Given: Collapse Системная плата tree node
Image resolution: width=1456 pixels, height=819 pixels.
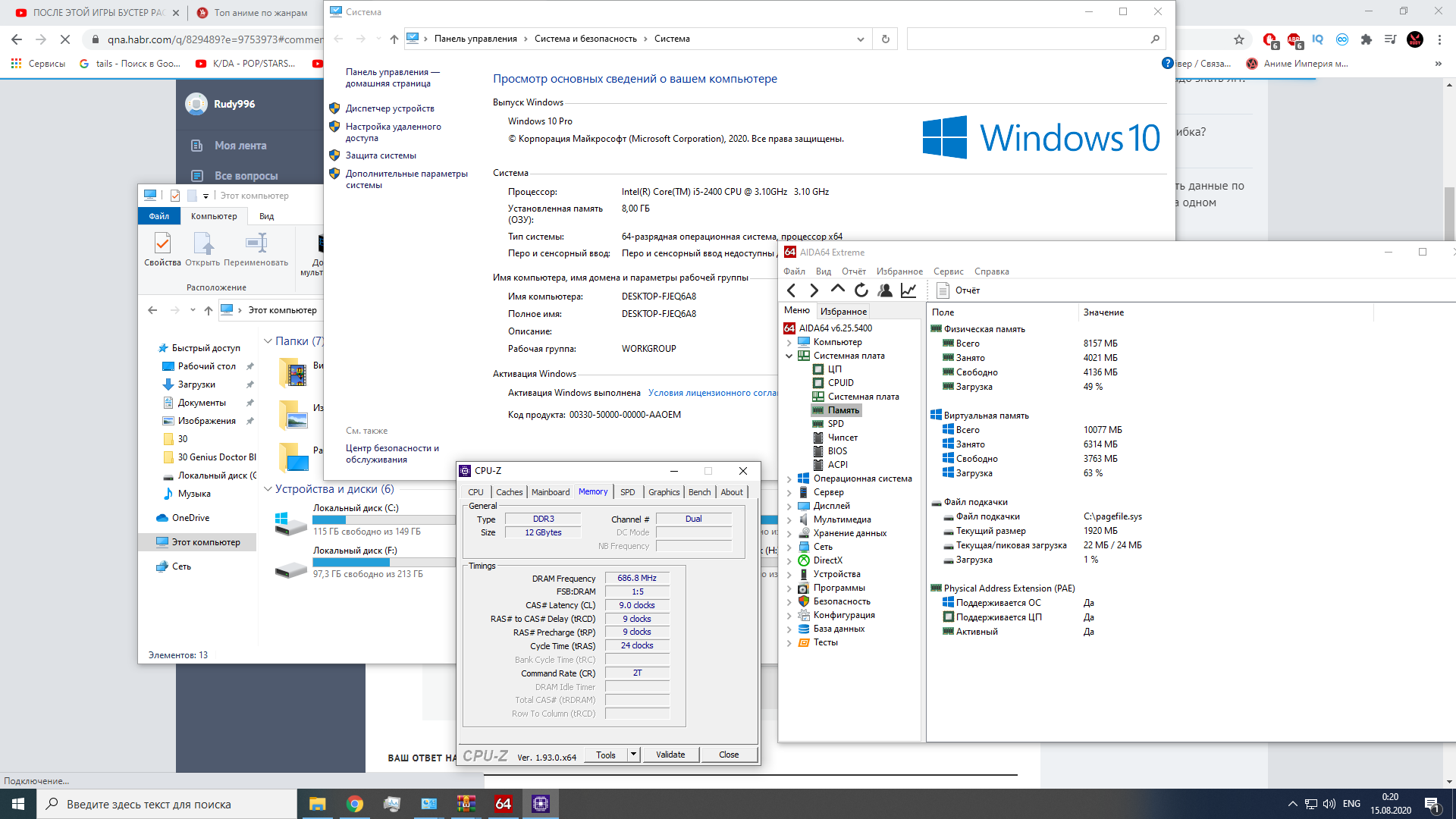Looking at the screenshot, I should (x=789, y=356).
